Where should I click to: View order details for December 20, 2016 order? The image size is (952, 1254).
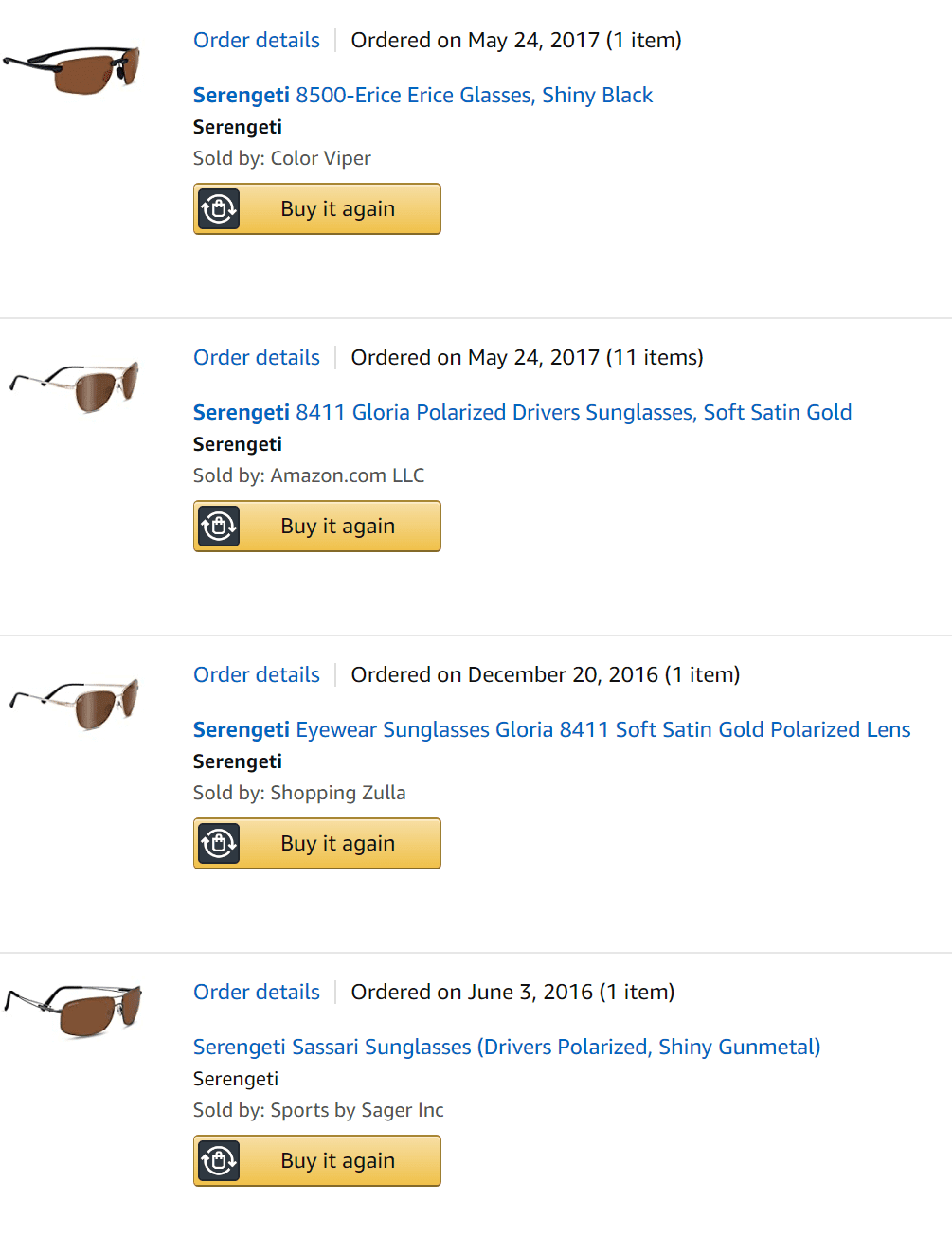click(x=257, y=675)
